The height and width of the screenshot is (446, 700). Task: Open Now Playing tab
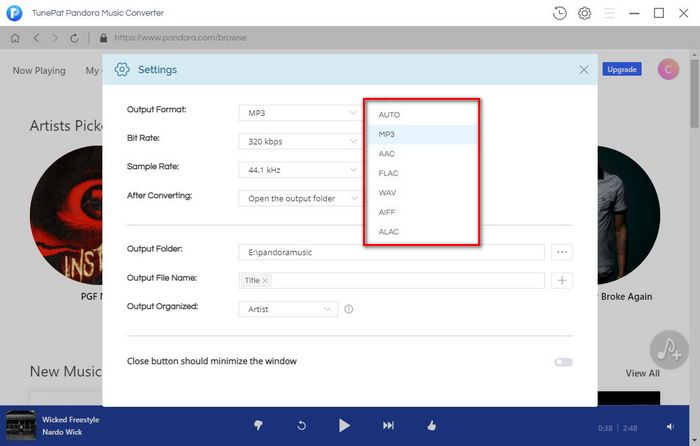(39, 71)
